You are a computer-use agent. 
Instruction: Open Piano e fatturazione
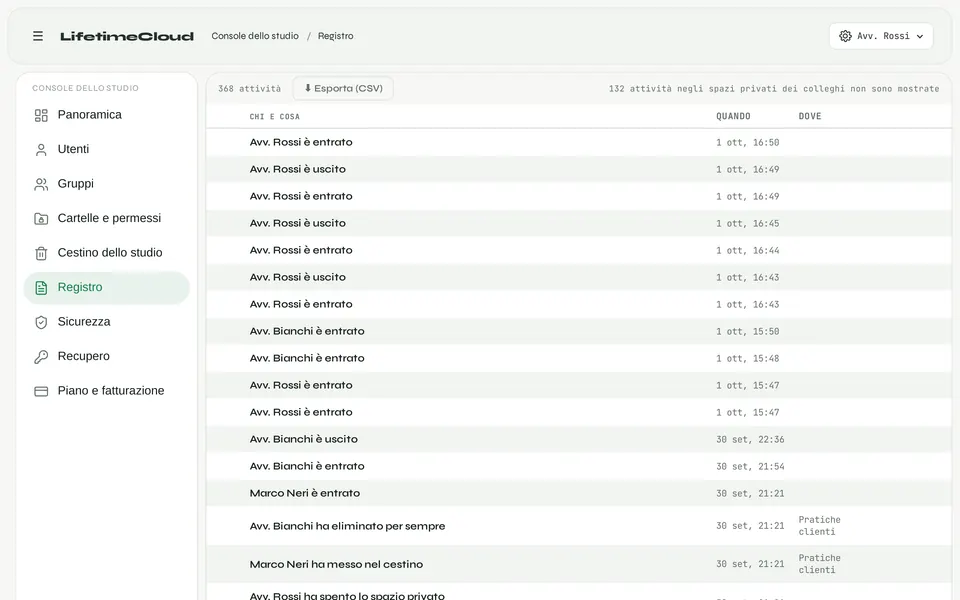click(107, 391)
